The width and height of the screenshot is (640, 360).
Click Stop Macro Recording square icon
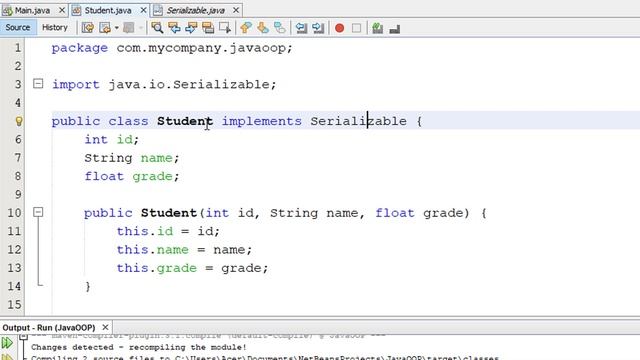pos(356,28)
